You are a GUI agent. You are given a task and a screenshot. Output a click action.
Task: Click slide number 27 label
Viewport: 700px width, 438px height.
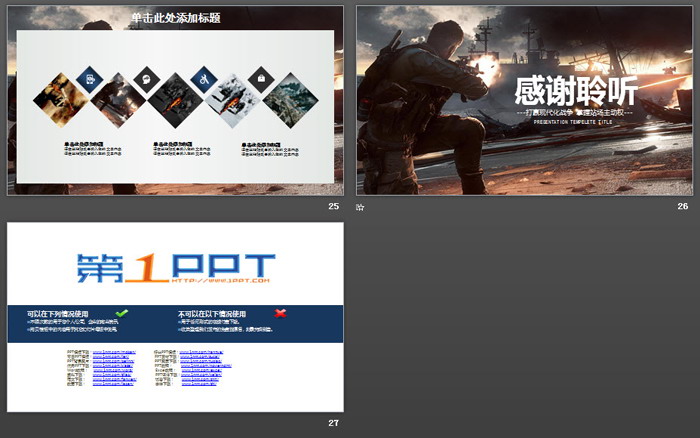(333, 422)
